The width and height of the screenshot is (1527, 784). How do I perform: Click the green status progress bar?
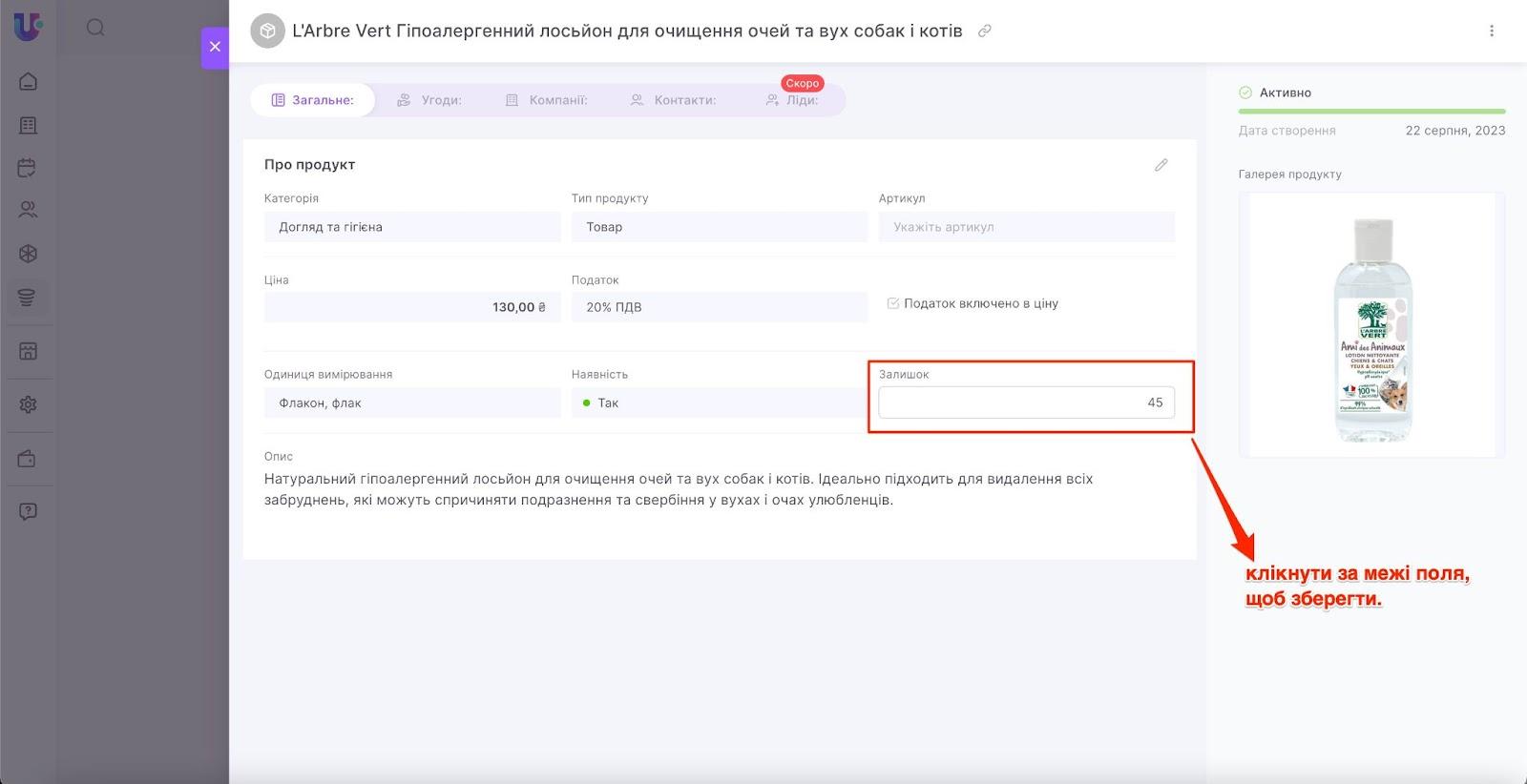click(x=1371, y=112)
